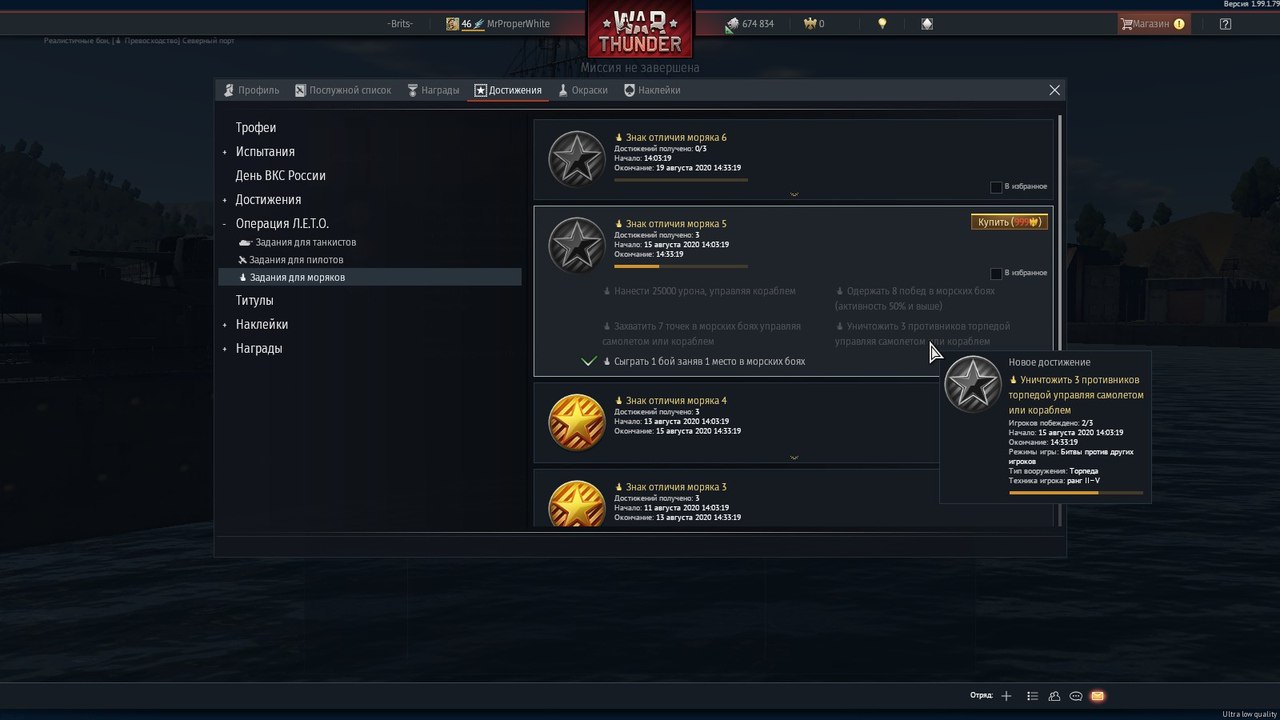Open the mail envelope icon in bottom bar

[1097, 696]
